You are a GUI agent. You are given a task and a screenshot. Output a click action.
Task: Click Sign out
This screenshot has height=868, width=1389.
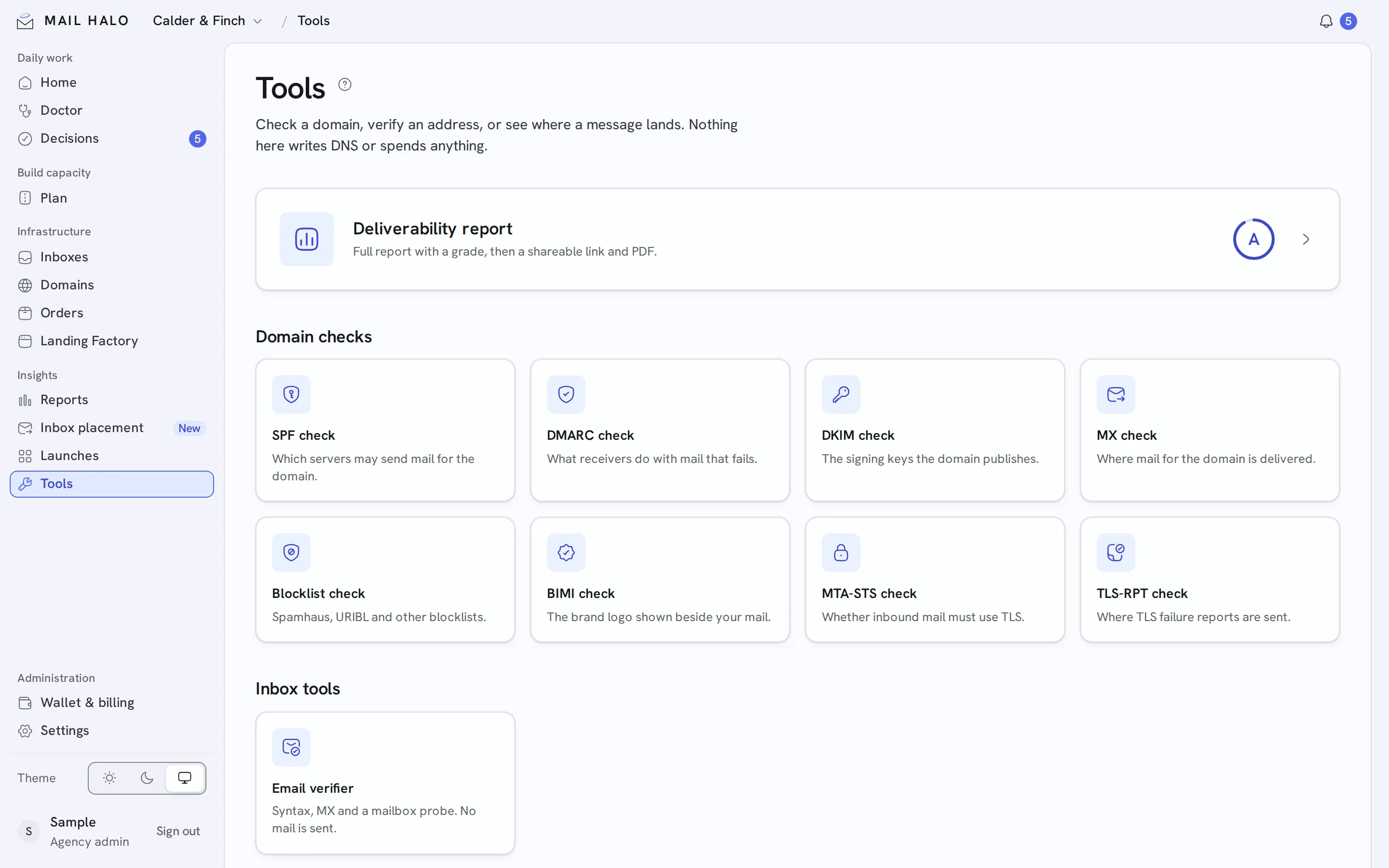178,831
